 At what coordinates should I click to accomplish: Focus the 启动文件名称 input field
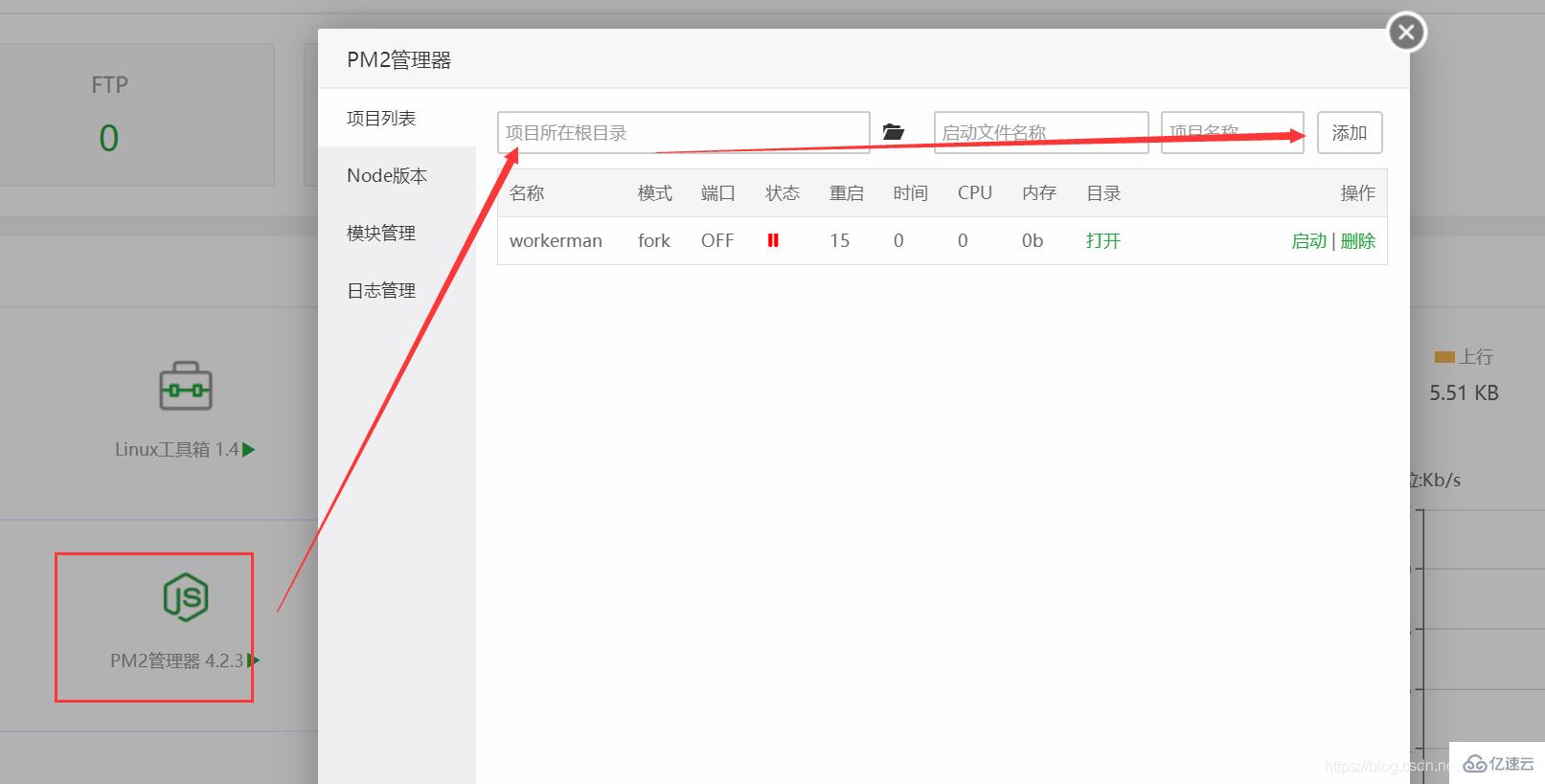click(x=1041, y=132)
